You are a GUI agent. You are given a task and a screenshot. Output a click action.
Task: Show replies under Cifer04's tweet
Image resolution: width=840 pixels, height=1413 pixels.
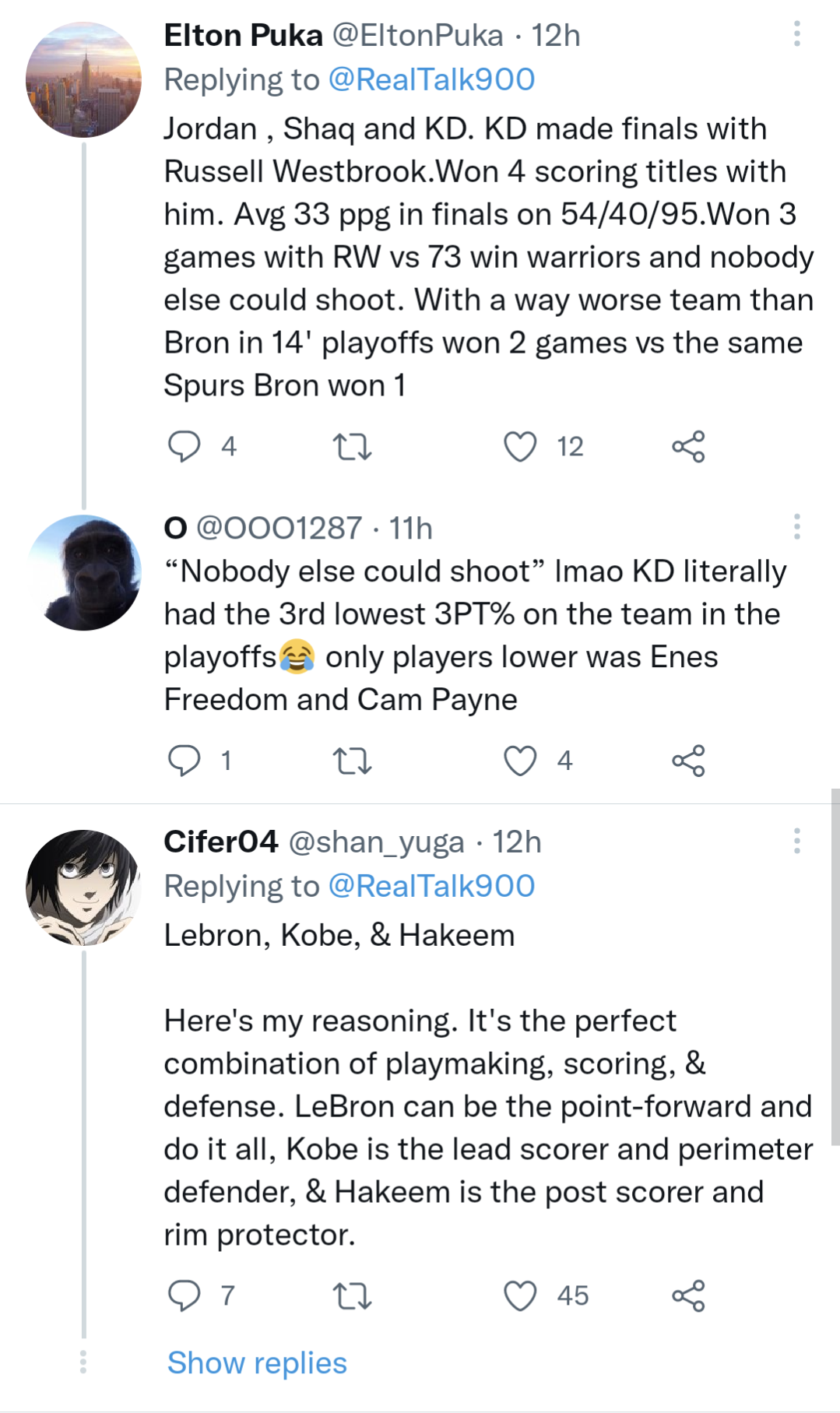(257, 1363)
